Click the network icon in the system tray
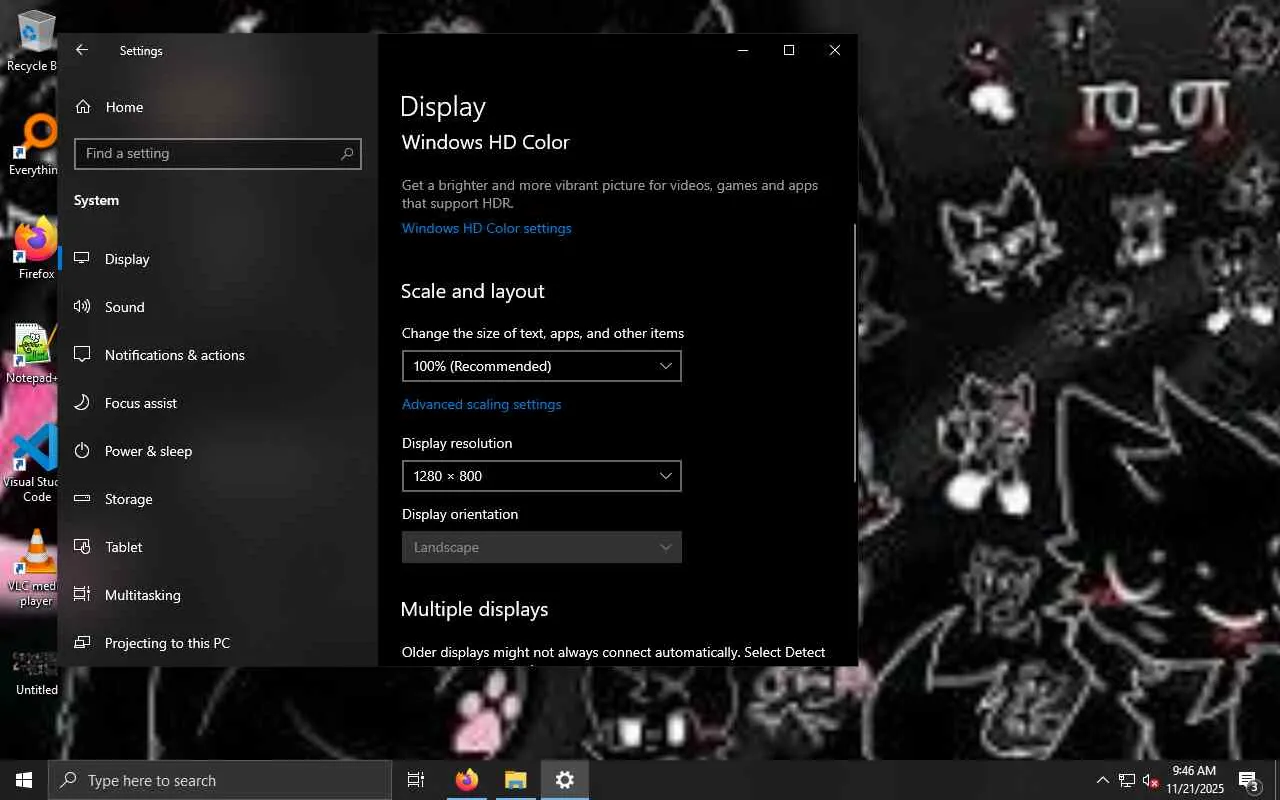Image resolution: width=1280 pixels, height=800 pixels. point(1127,780)
